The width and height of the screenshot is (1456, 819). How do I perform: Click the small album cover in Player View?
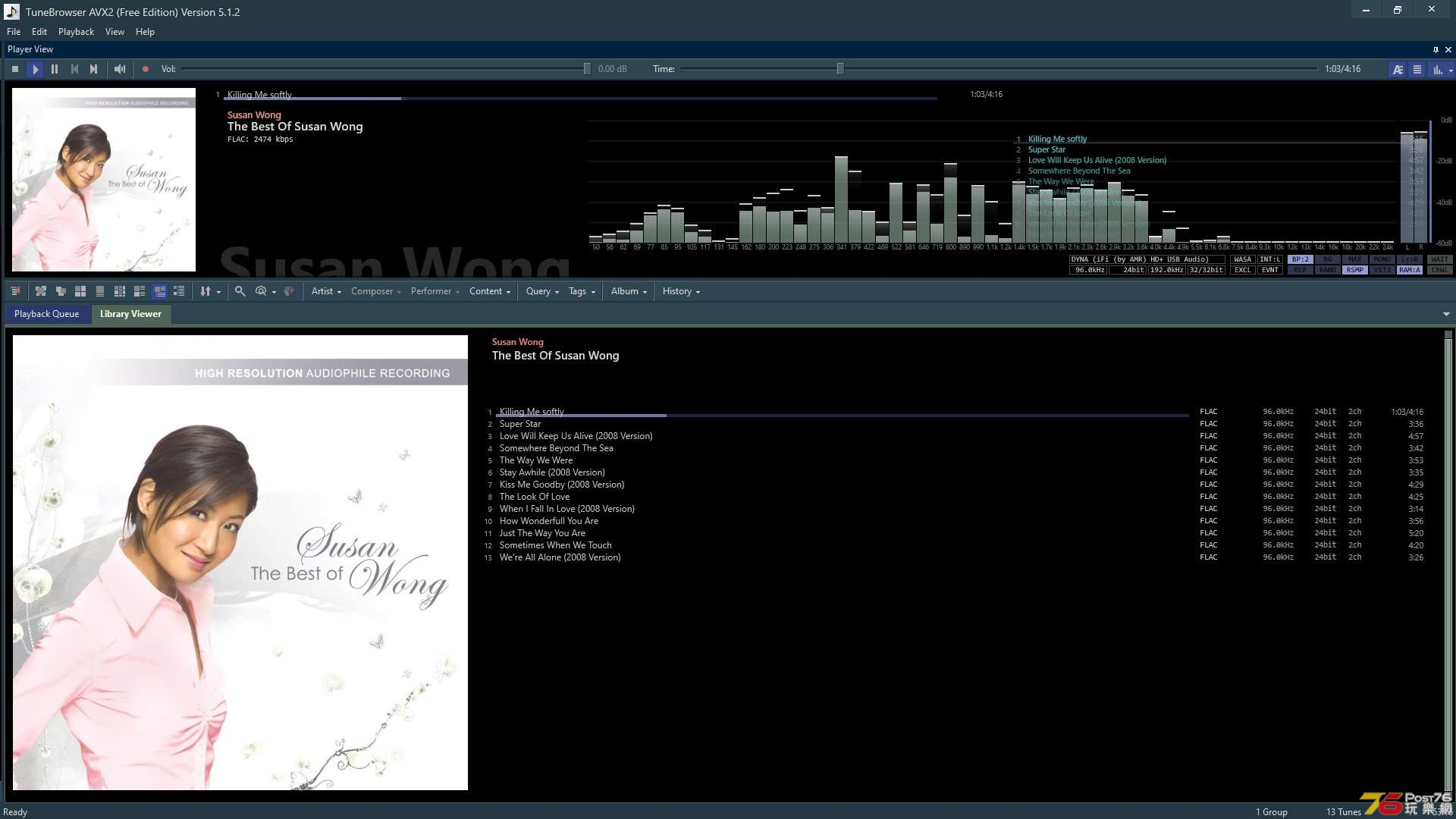104,180
